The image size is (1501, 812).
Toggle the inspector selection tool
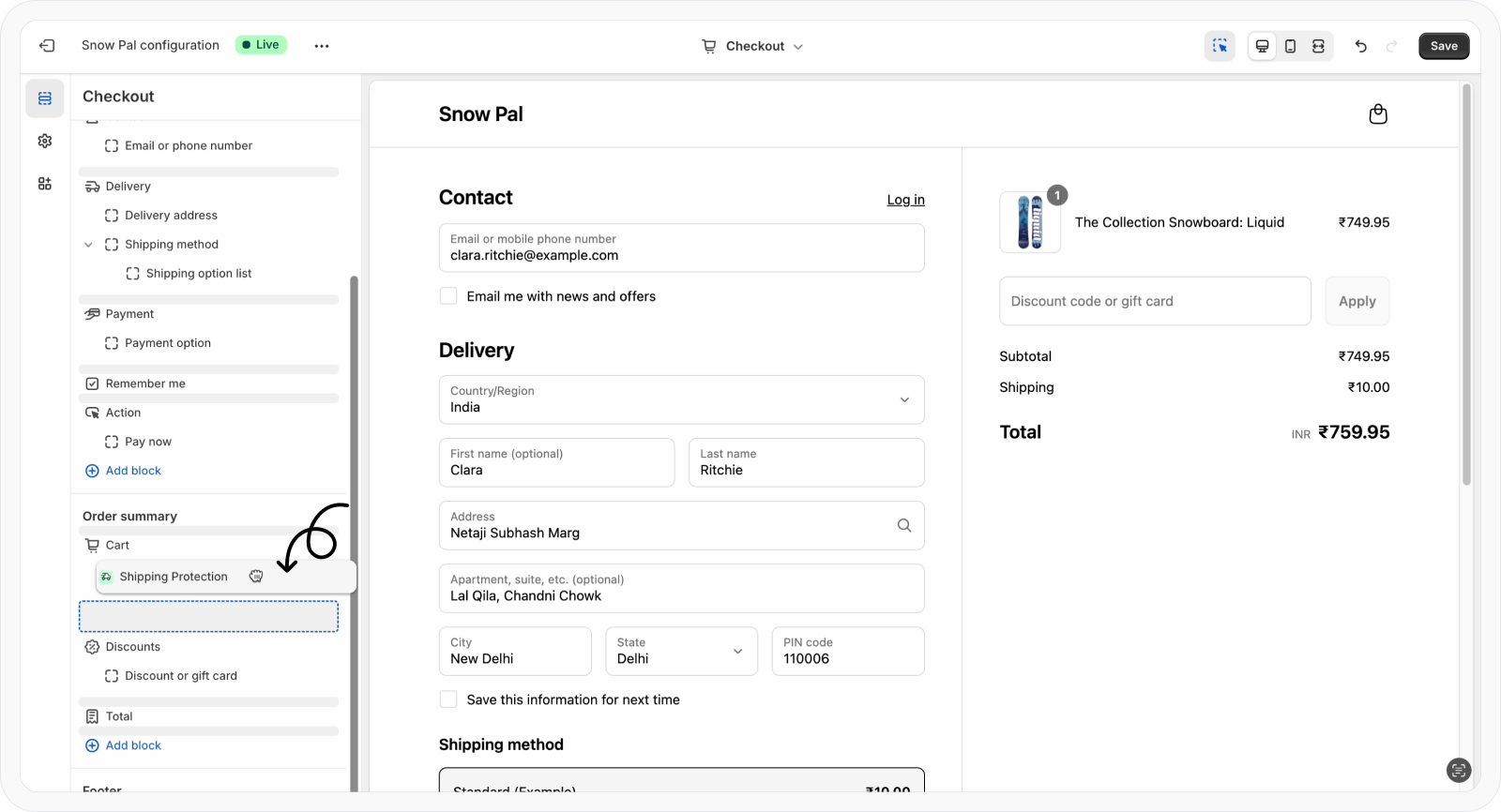(x=1220, y=46)
